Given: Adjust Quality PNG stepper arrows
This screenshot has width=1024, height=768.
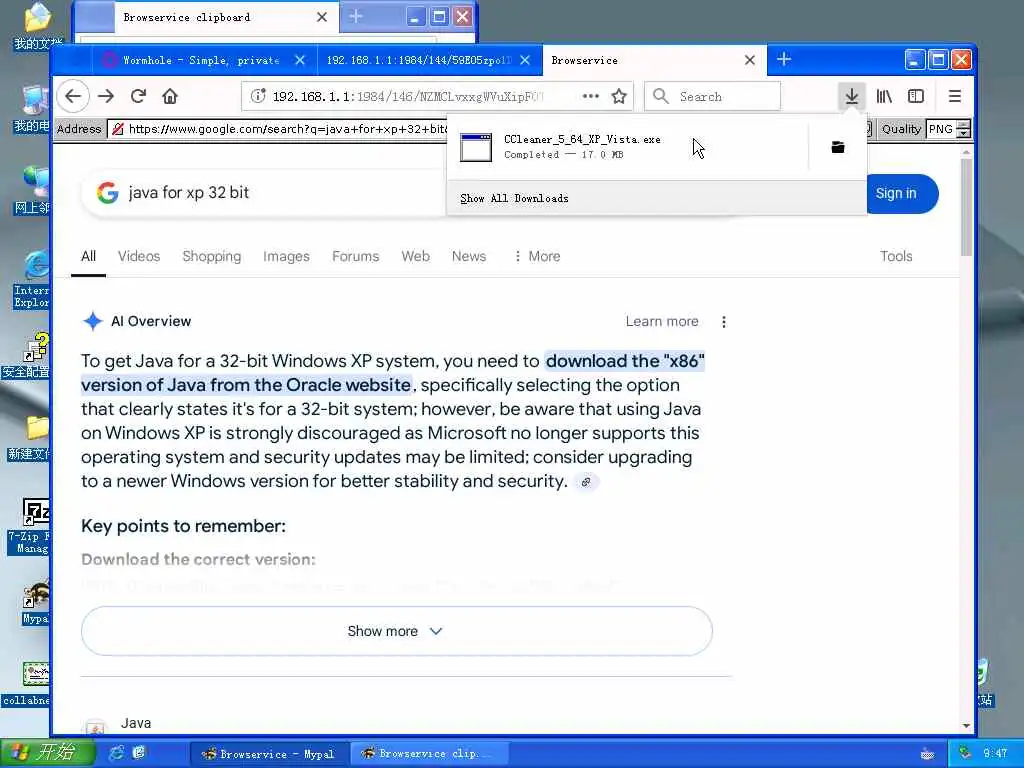Looking at the screenshot, I should click(x=963, y=129).
